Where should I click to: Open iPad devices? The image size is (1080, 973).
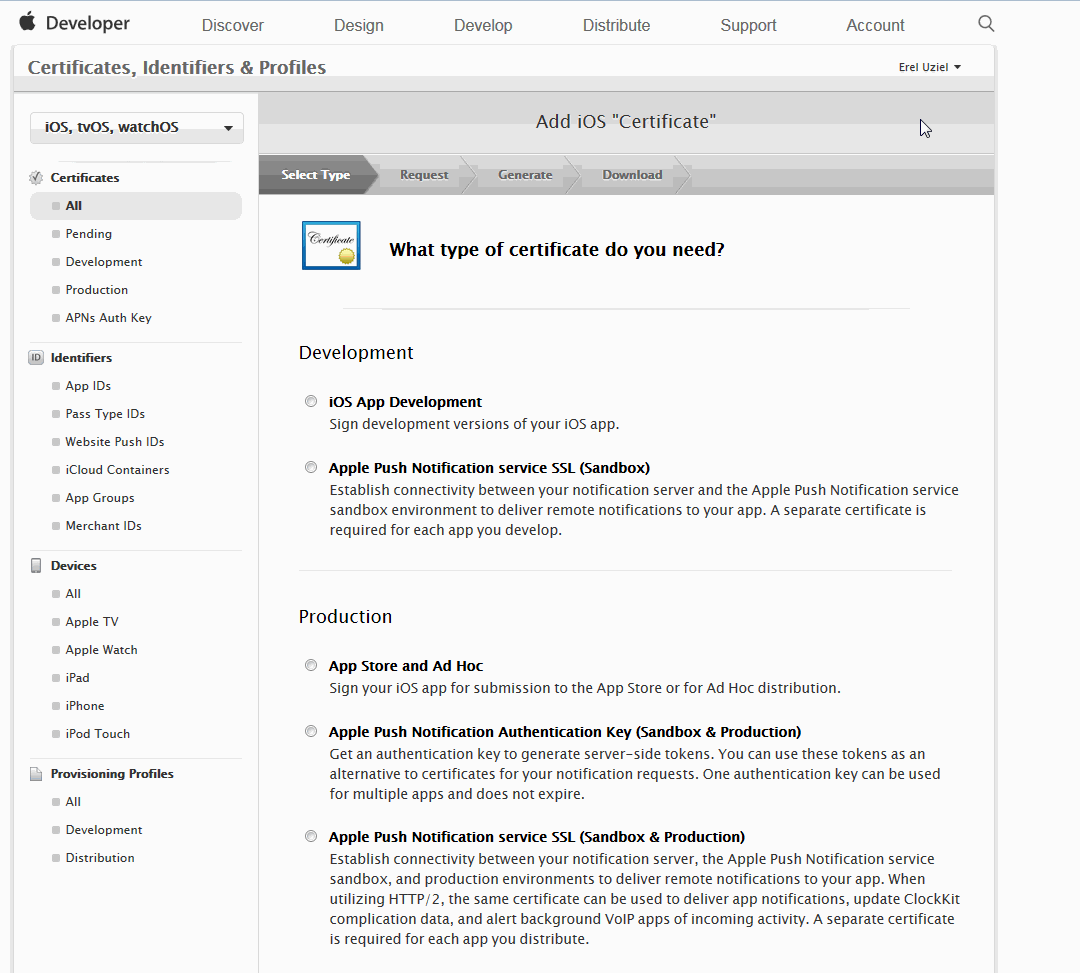point(77,678)
